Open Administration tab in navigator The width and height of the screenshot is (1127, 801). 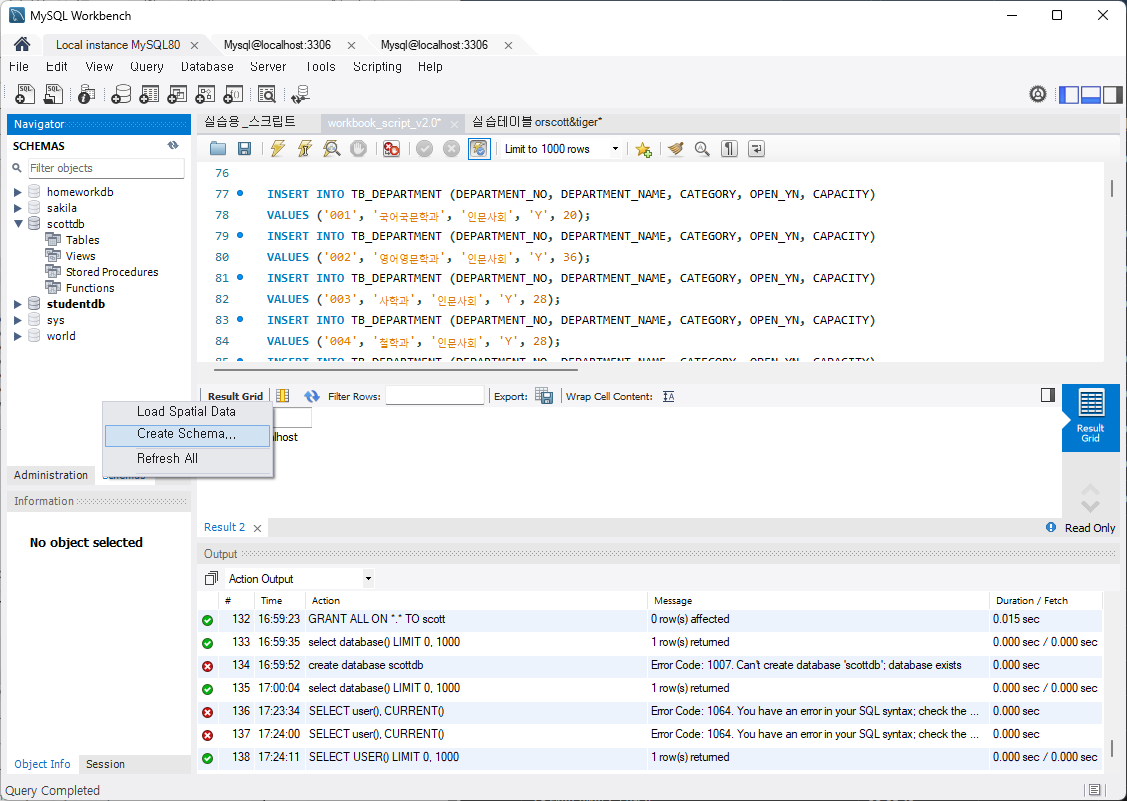tap(50, 475)
